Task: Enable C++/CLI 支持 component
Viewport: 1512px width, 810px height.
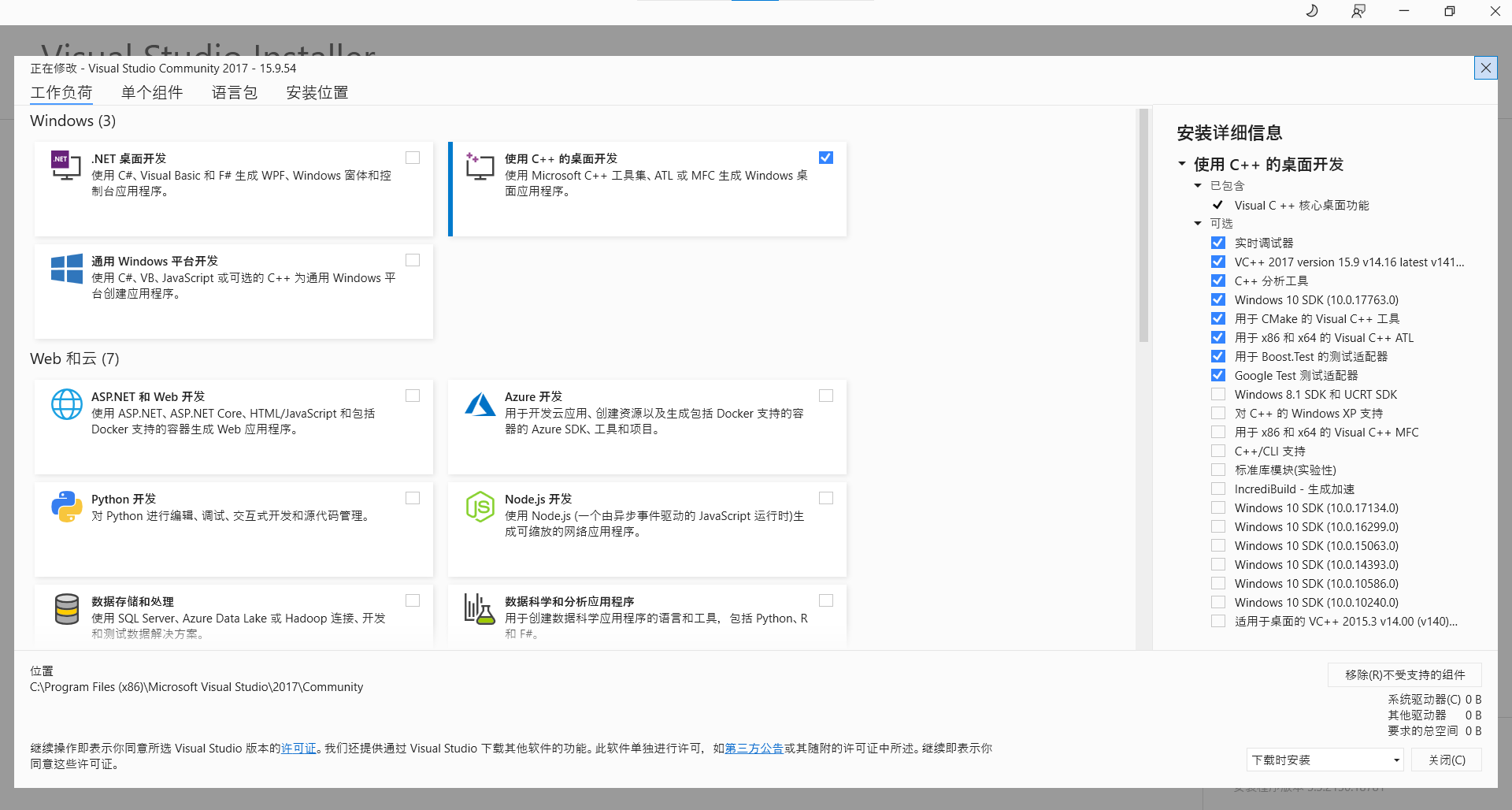Action: [1218, 451]
